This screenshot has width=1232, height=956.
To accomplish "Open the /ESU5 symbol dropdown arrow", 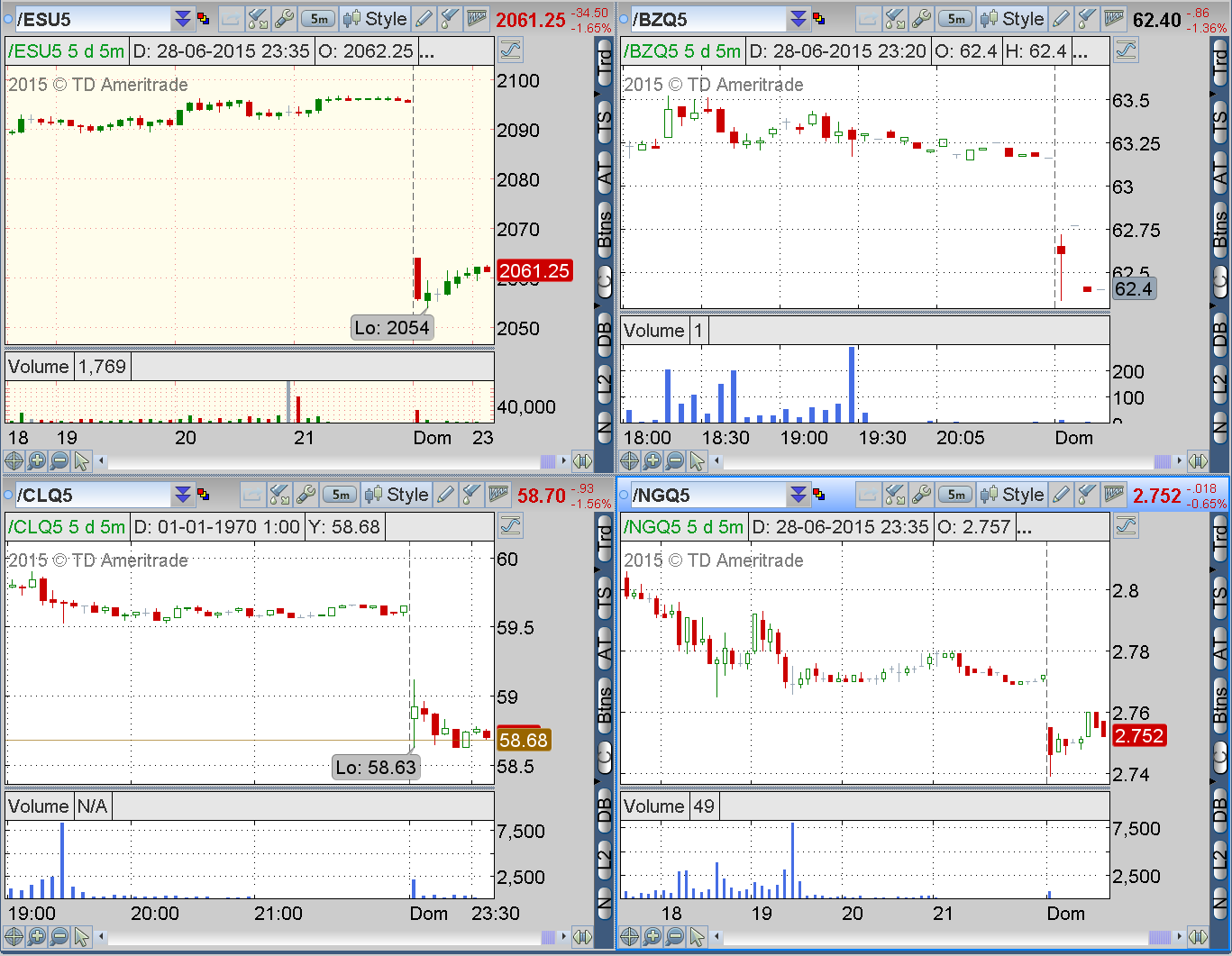I will pyautogui.click(x=183, y=19).
